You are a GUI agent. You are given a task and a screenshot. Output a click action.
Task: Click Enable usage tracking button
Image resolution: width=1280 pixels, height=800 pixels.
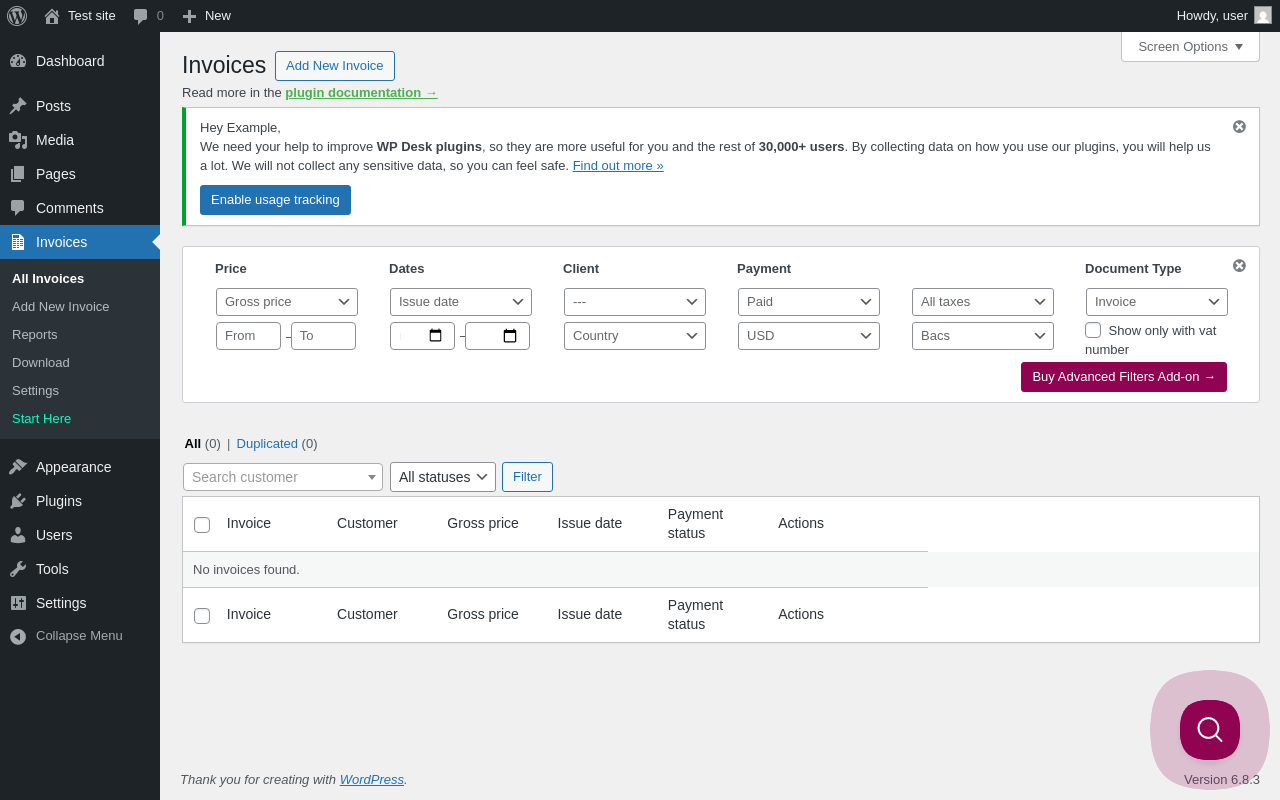275,200
